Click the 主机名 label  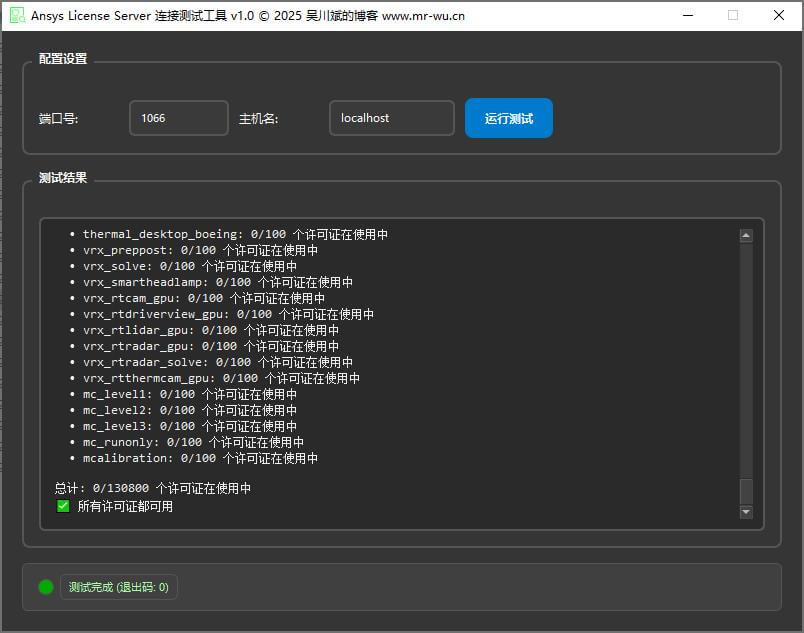258,118
